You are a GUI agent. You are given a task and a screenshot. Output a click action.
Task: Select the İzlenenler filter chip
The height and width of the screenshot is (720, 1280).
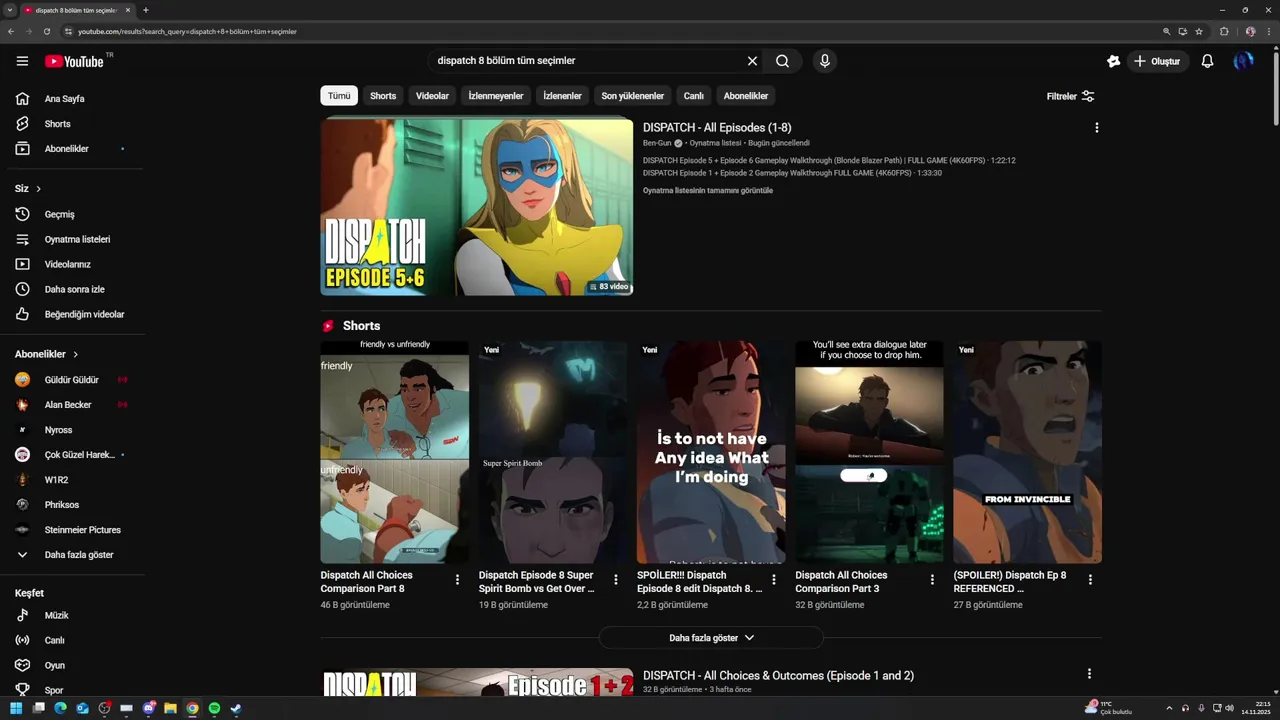tap(562, 96)
